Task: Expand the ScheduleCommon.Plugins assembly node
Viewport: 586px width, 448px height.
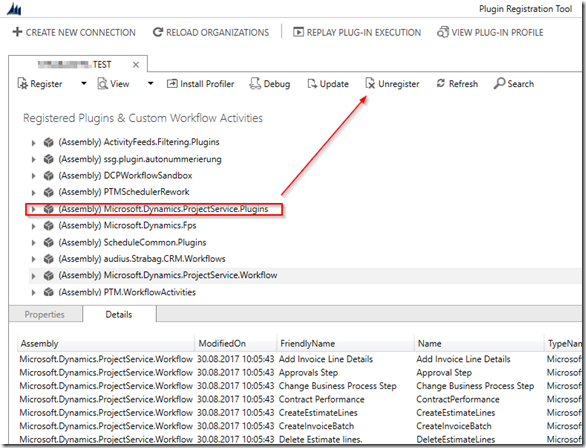Action: tap(33, 243)
